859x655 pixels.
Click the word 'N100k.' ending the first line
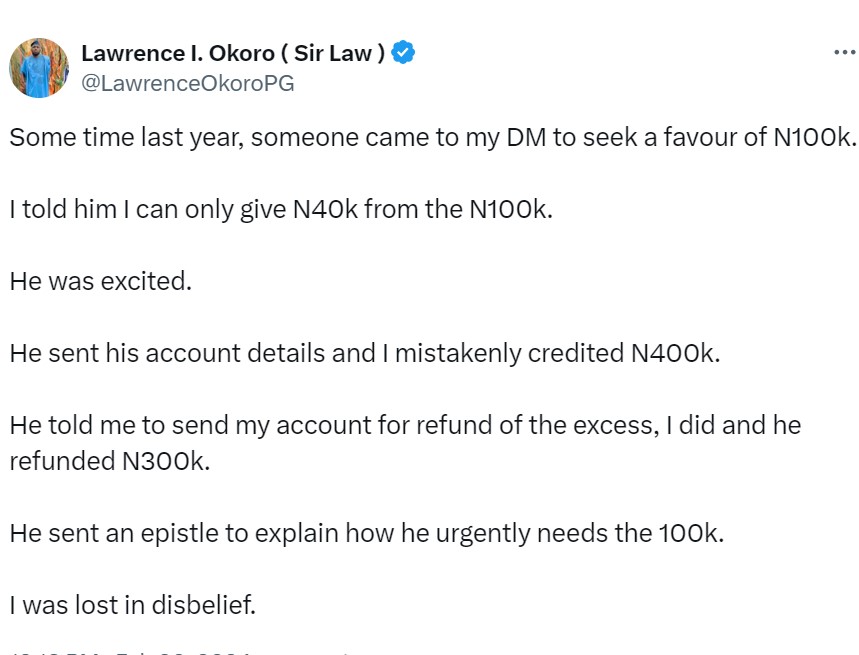pyautogui.click(x=816, y=138)
